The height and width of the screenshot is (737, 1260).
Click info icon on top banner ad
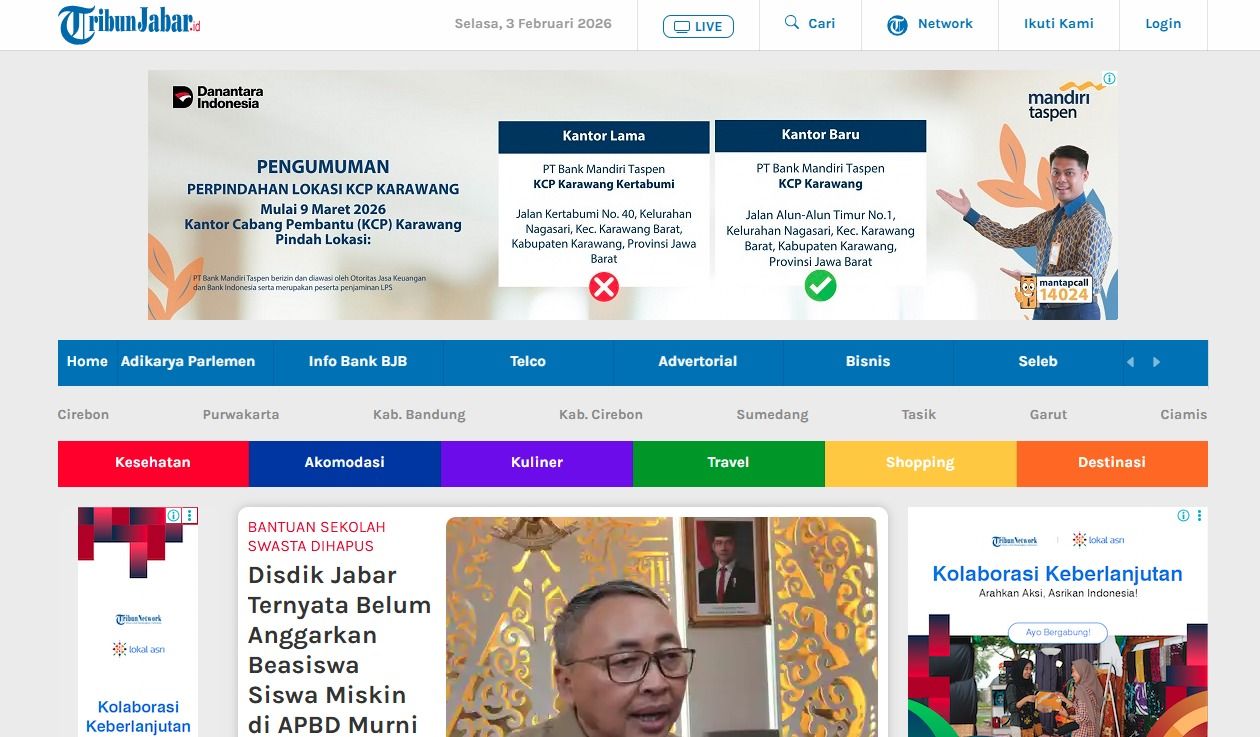(x=1109, y=78)
